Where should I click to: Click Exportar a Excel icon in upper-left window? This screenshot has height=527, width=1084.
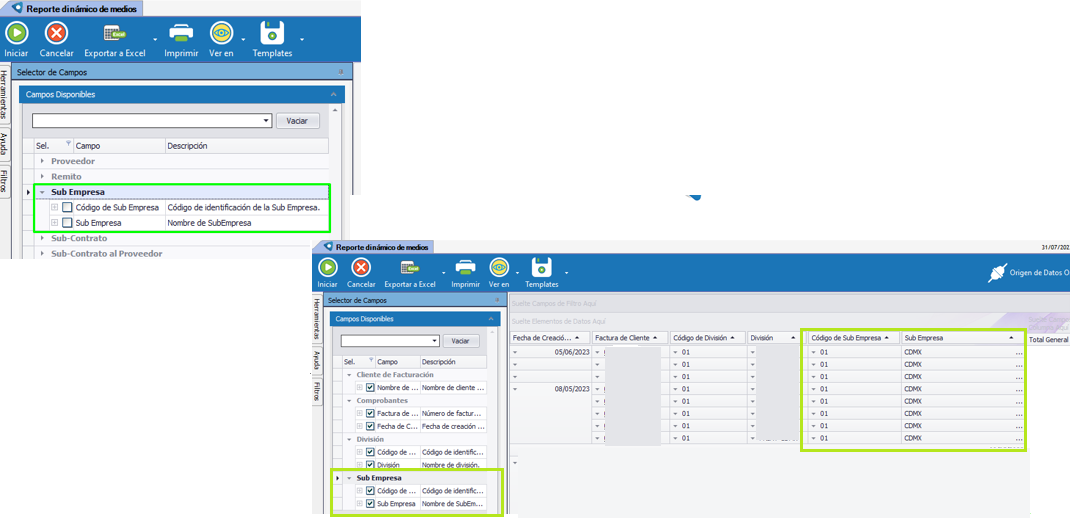click(x=114, y=33)
